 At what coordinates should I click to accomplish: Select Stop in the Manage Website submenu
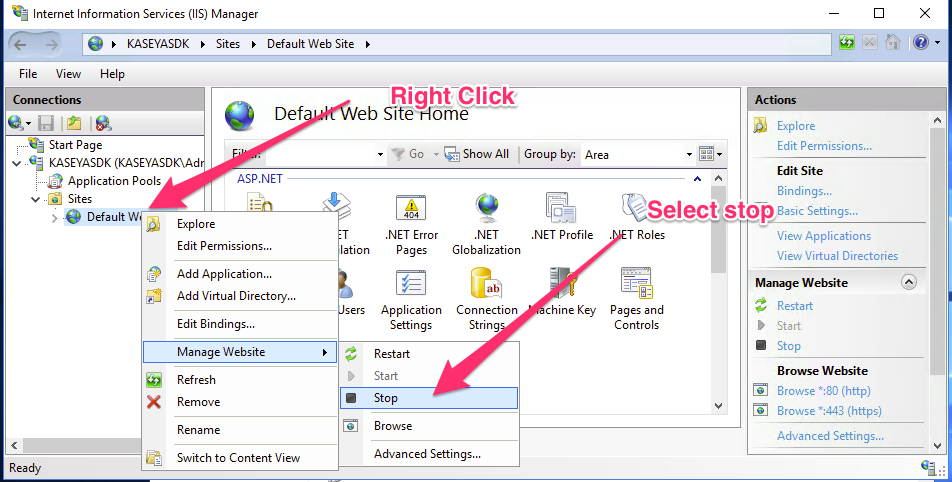[429, 398]
